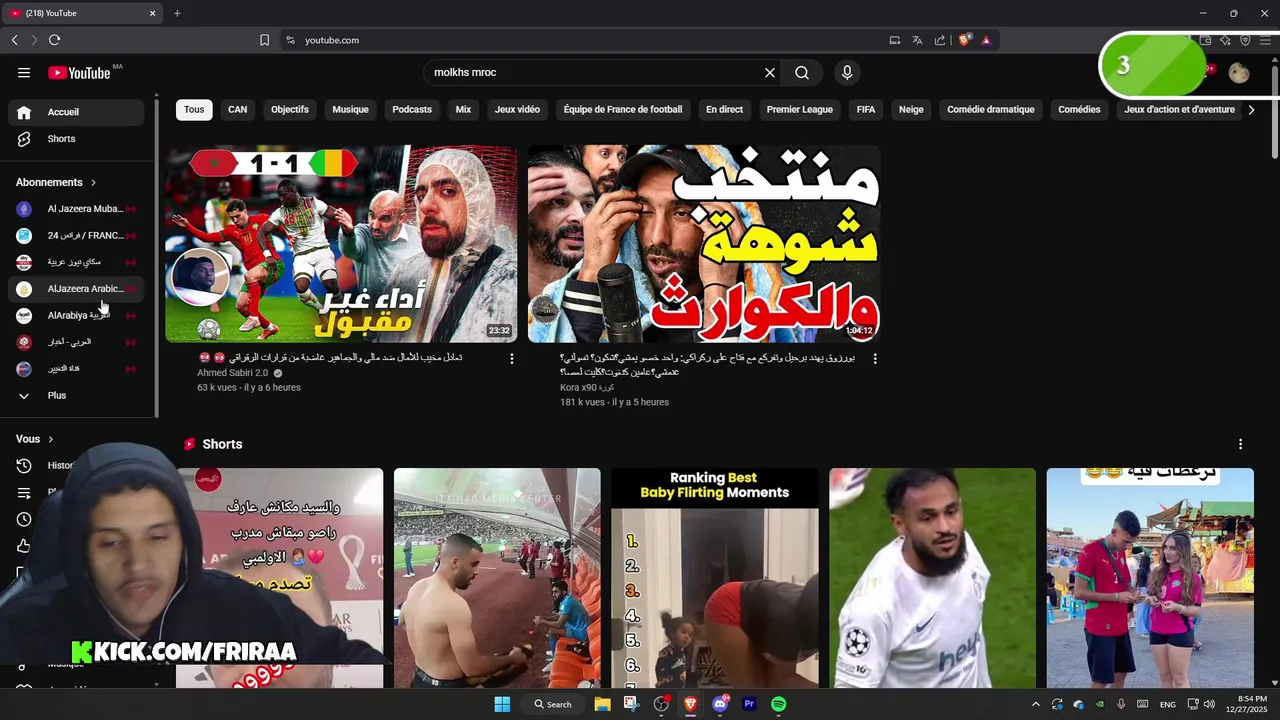The image size is (1280, 720).
Task: Open Shorts from the sidebar
Action: tap(75, 139)
